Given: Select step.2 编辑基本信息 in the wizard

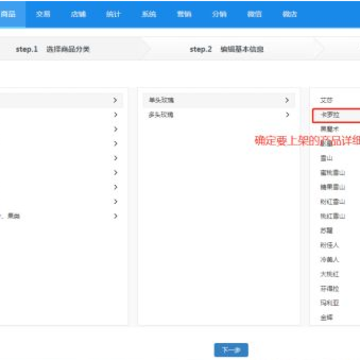Looking at the screenshot, I should (227, 49).
